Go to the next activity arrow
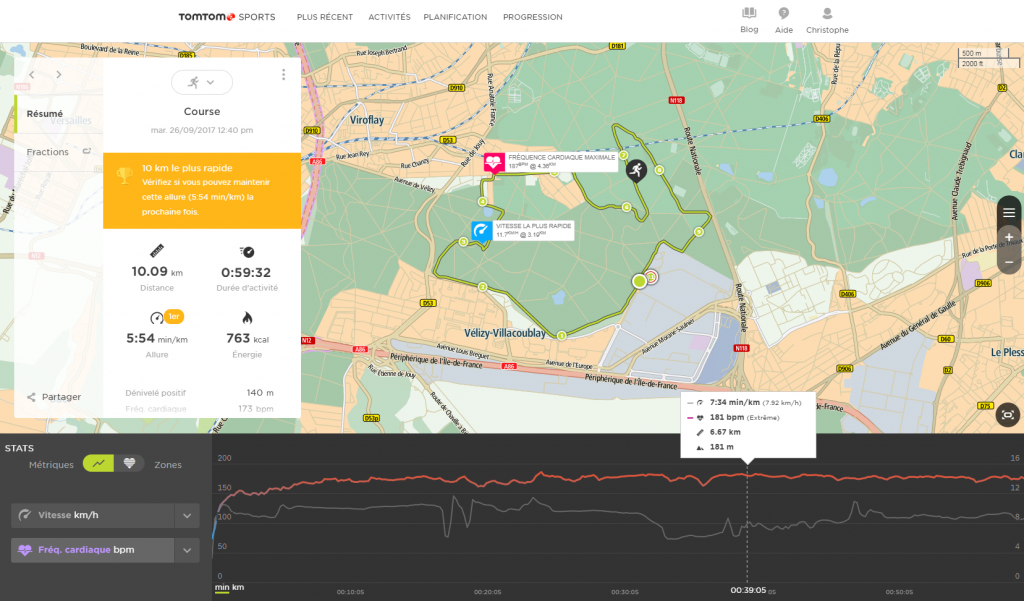The width and height of the screenshot is (1024, 601). point(59,75)
